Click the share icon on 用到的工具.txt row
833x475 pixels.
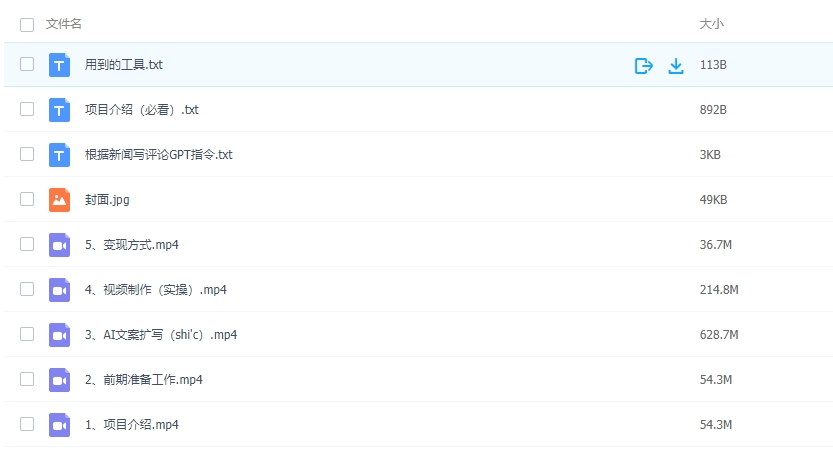[644, 65]
